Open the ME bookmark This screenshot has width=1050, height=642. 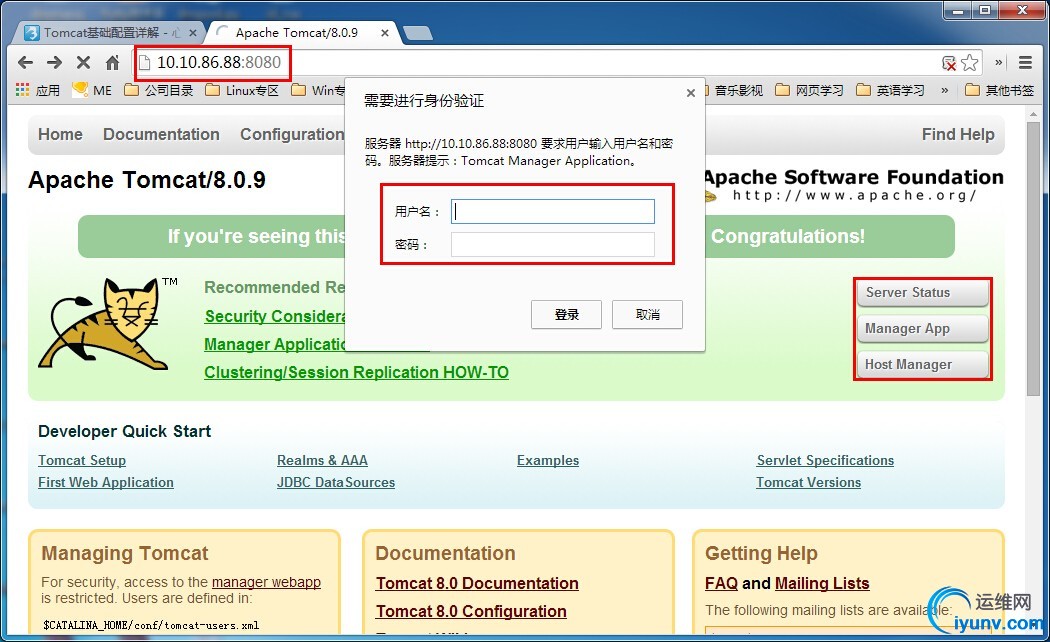[92, 90]
